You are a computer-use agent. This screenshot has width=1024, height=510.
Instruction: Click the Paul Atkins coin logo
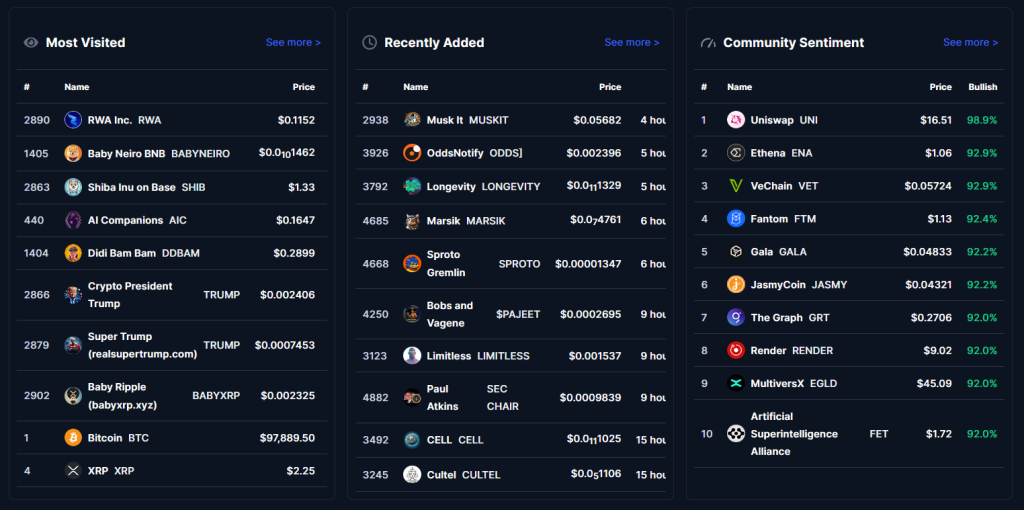(x=412, y=398)
